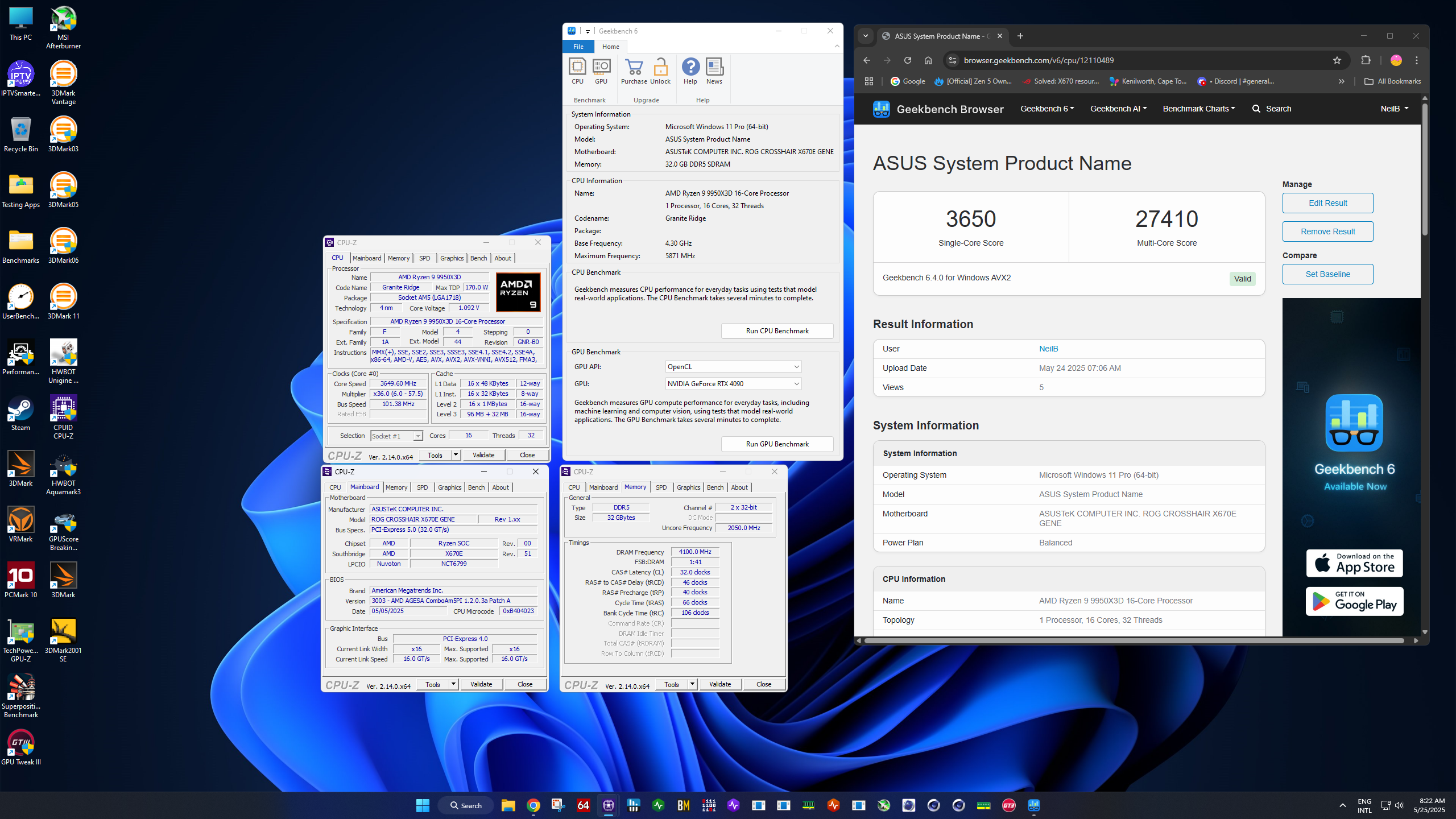Viewport: 1456px width, 819px height.
Task: Open Chrome three-dot menu
Action: [1417, 60]
